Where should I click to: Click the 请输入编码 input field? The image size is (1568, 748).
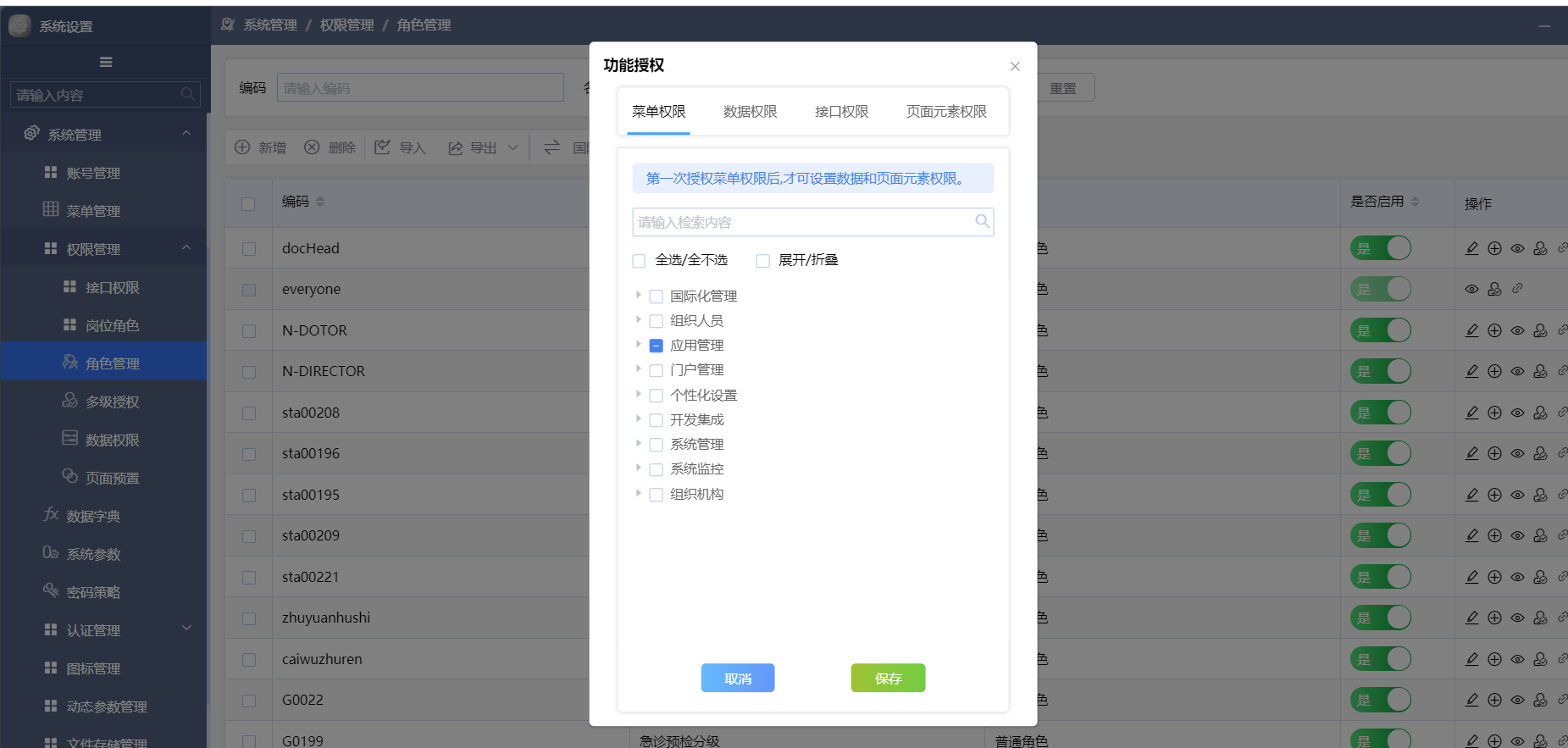pos(420,88)
